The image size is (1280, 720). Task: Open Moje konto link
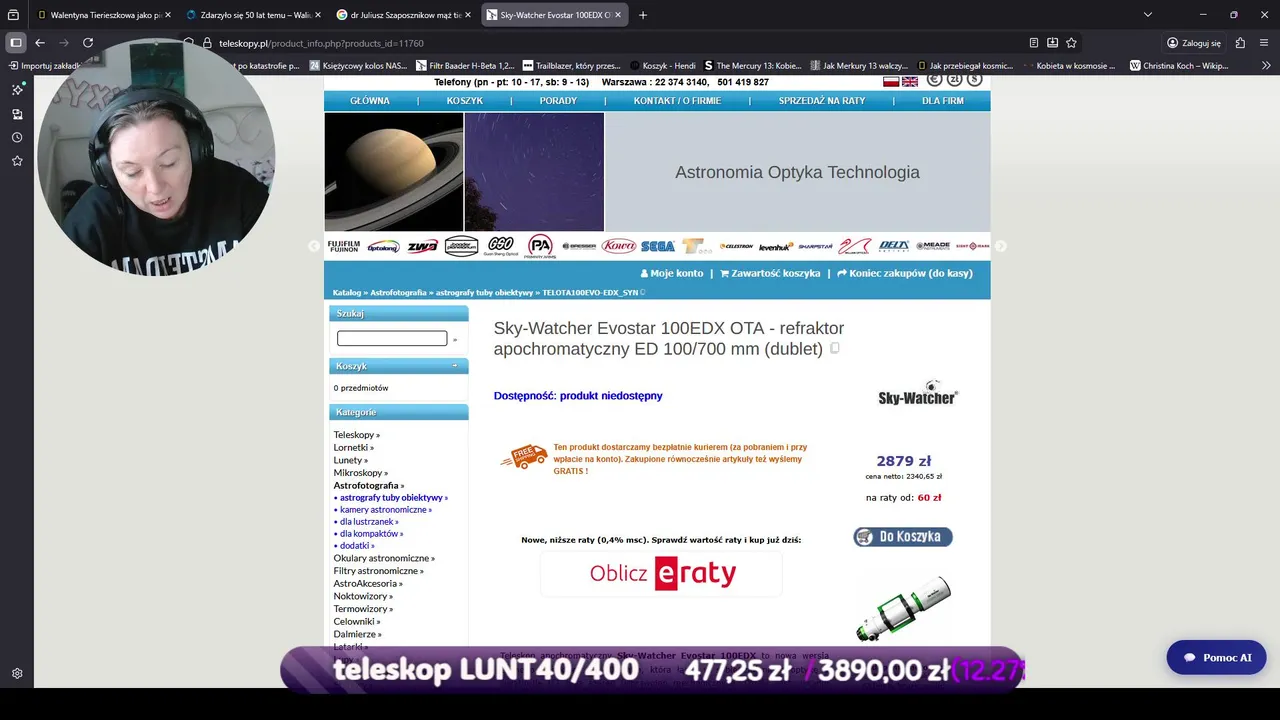672,273
